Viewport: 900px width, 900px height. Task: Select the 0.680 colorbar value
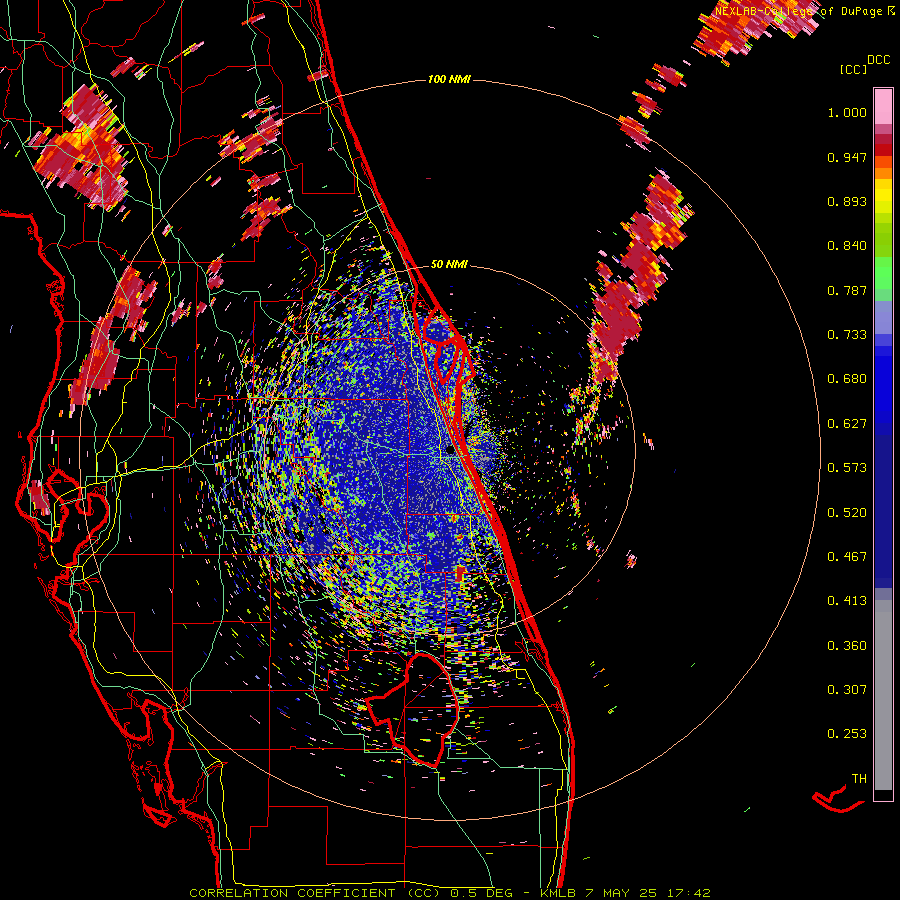pos(847,379)
